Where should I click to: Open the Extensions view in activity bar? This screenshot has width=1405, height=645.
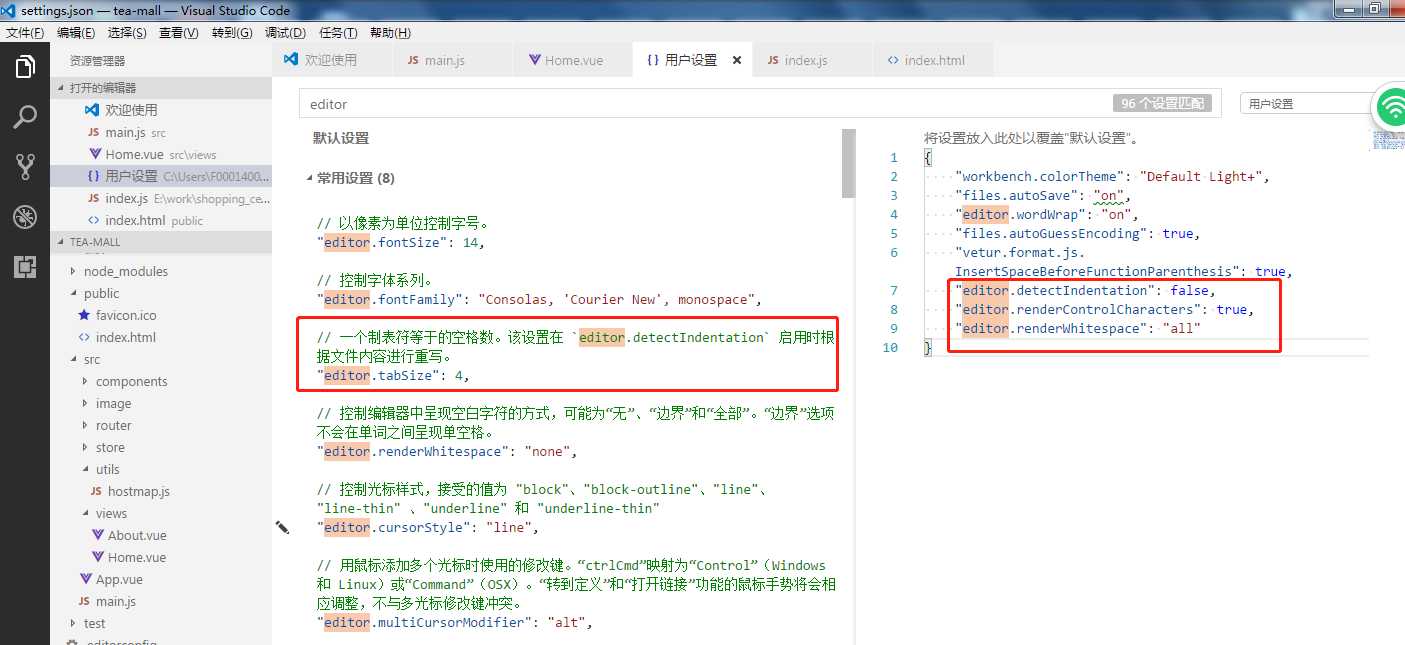25,267
